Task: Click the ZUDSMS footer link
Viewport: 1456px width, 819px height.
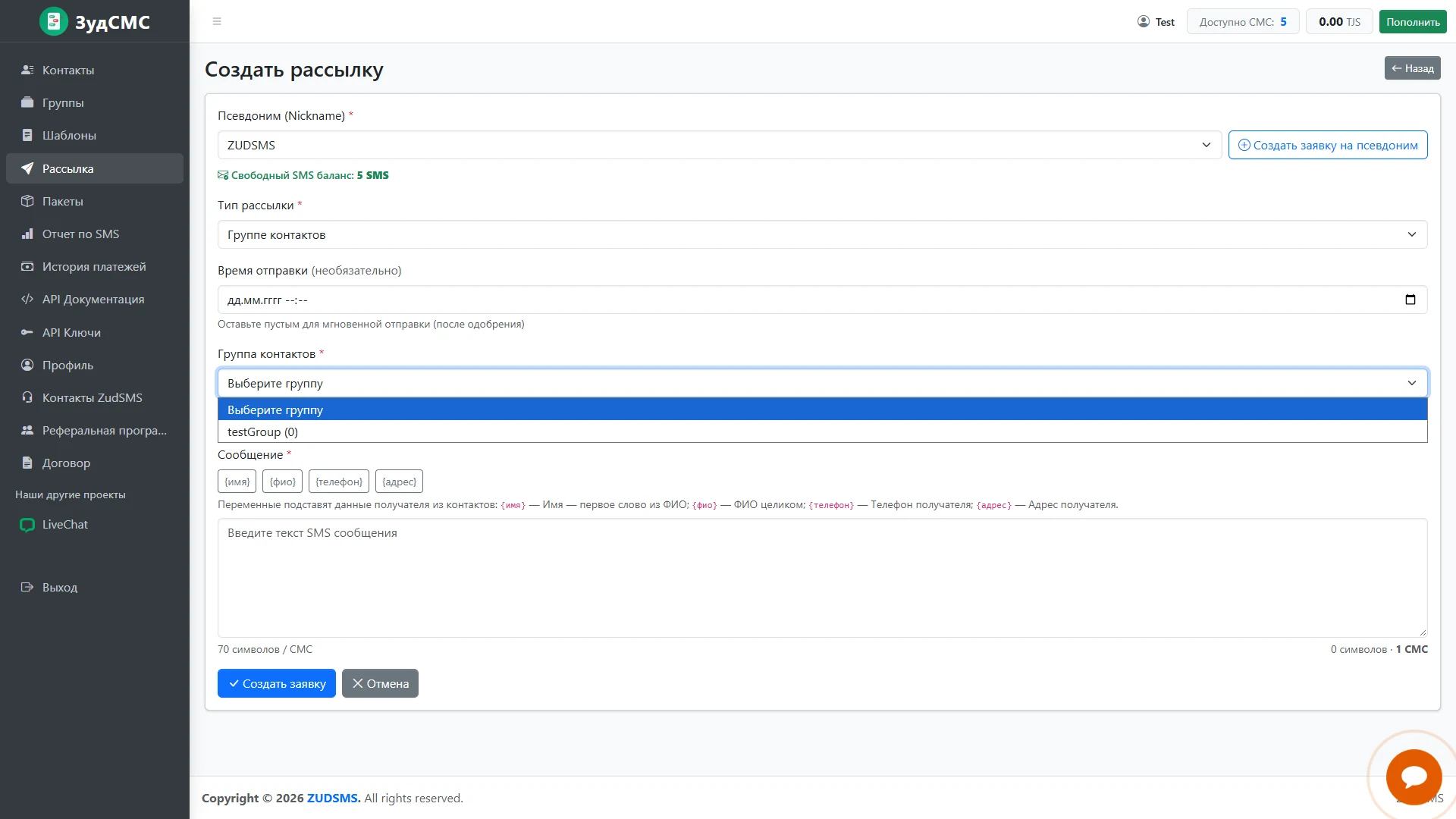Action: 334,798
